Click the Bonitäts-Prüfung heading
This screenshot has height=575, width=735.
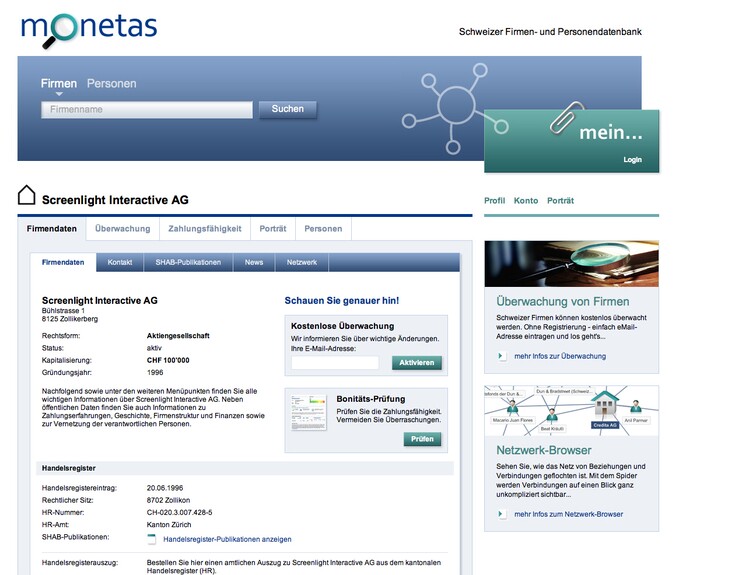coord(371,399)
